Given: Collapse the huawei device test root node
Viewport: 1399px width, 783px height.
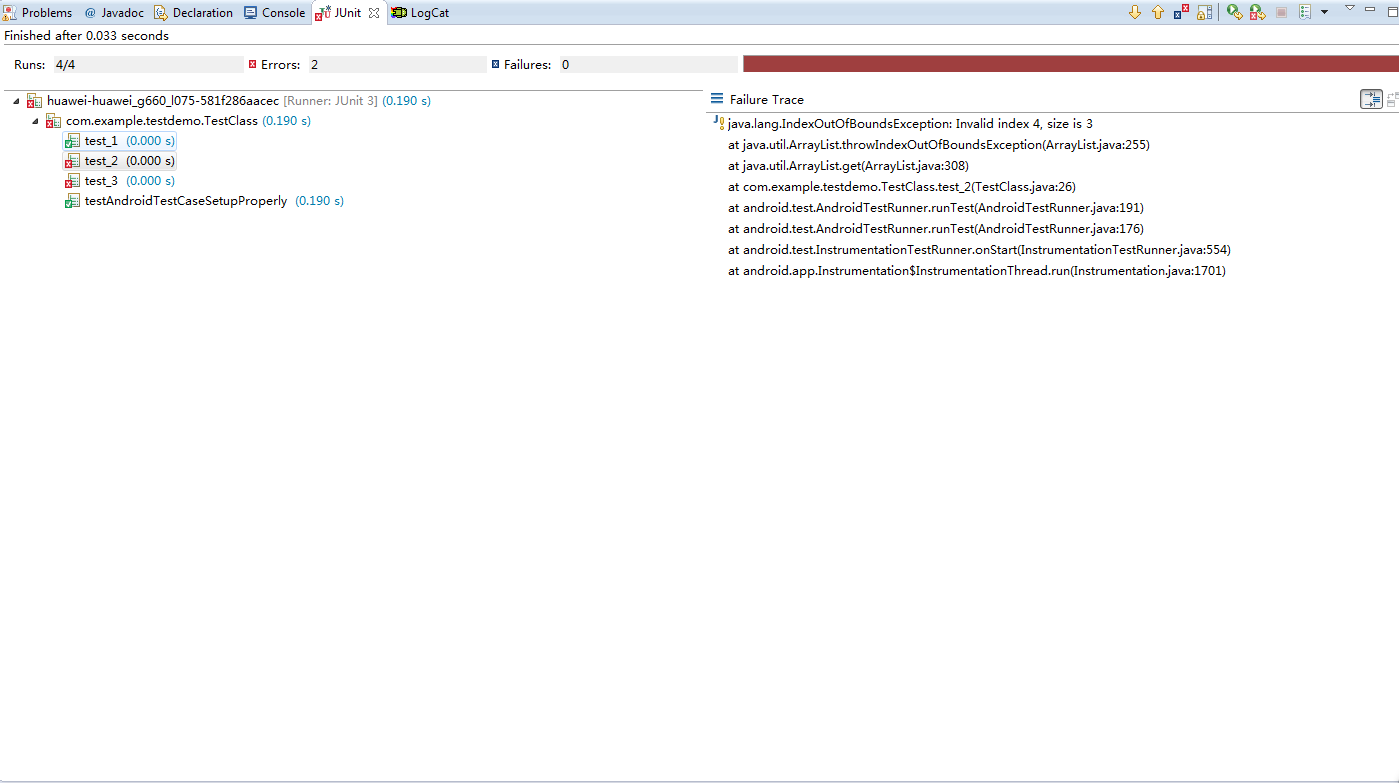Looking at the screenshot, I should click(17, 101).
